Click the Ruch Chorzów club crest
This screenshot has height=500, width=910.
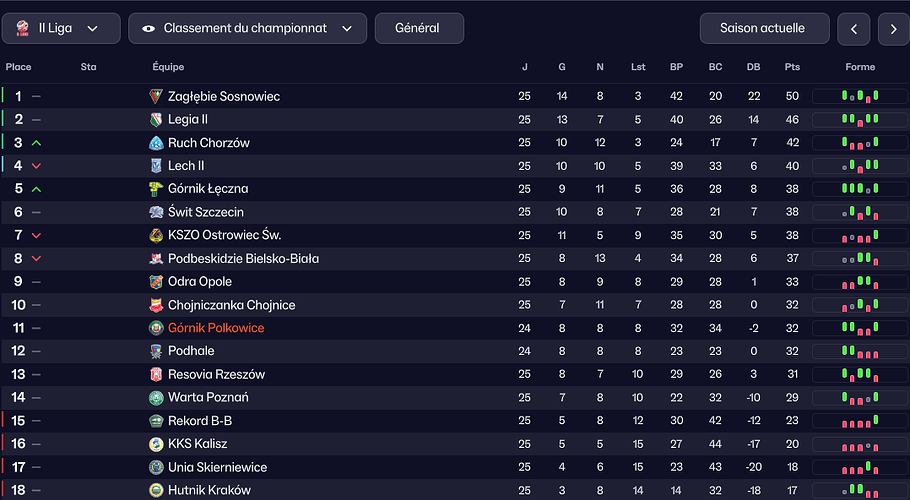pyautogui.click(x=156, y=143)
